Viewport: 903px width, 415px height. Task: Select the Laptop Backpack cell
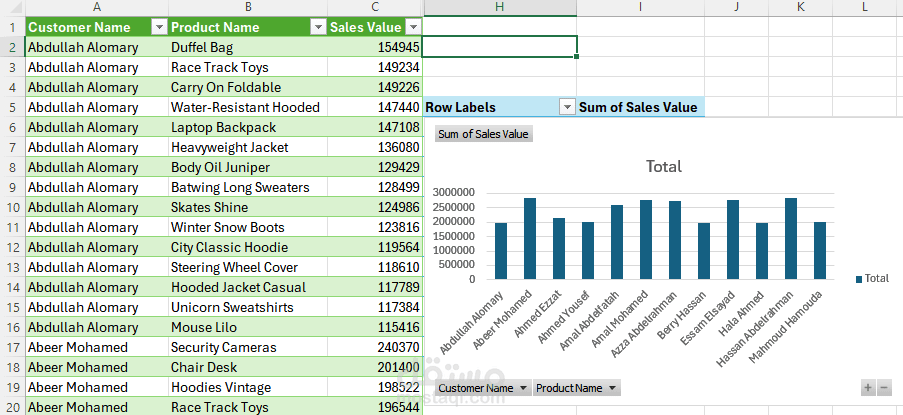click(x=248, y=127)
